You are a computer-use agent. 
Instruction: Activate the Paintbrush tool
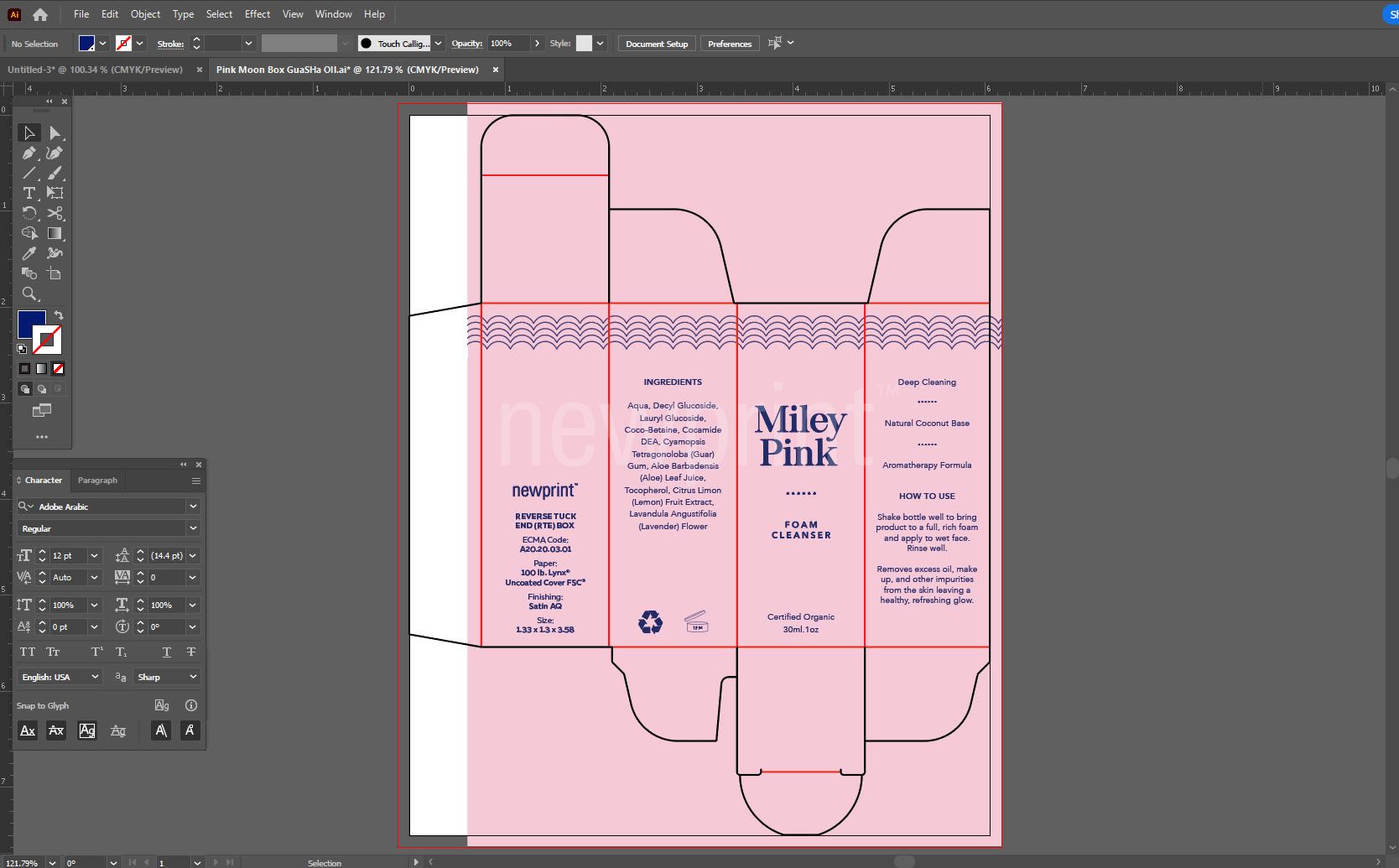pos(55,174)
